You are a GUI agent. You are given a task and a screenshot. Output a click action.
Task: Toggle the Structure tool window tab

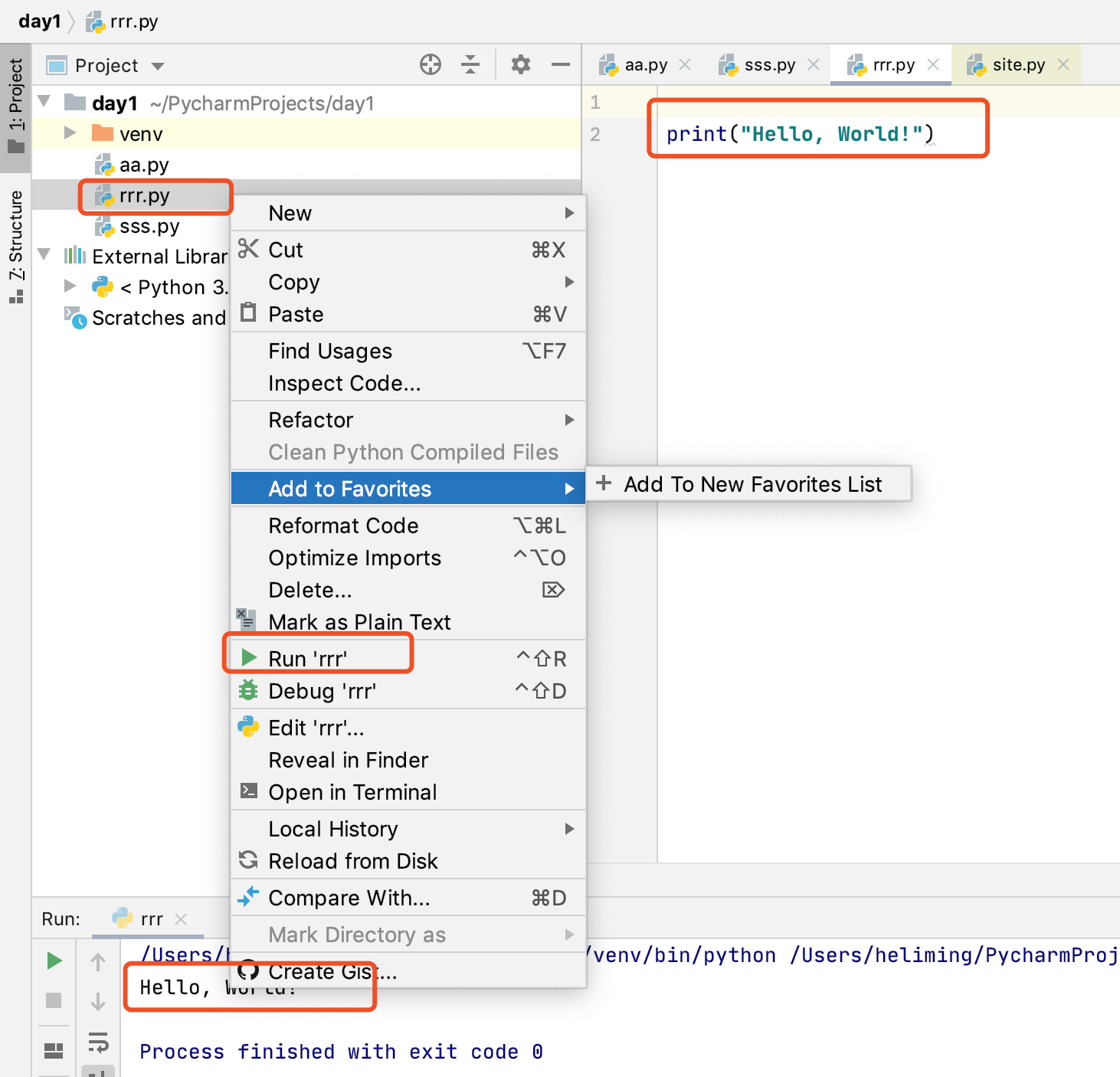15,247
